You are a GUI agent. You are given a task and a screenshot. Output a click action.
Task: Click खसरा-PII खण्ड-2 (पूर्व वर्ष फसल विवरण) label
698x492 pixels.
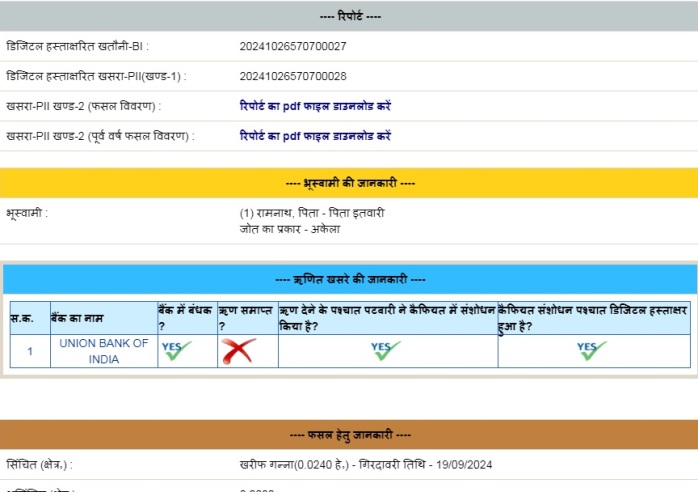pyautogui.click(x=100, y=136)
